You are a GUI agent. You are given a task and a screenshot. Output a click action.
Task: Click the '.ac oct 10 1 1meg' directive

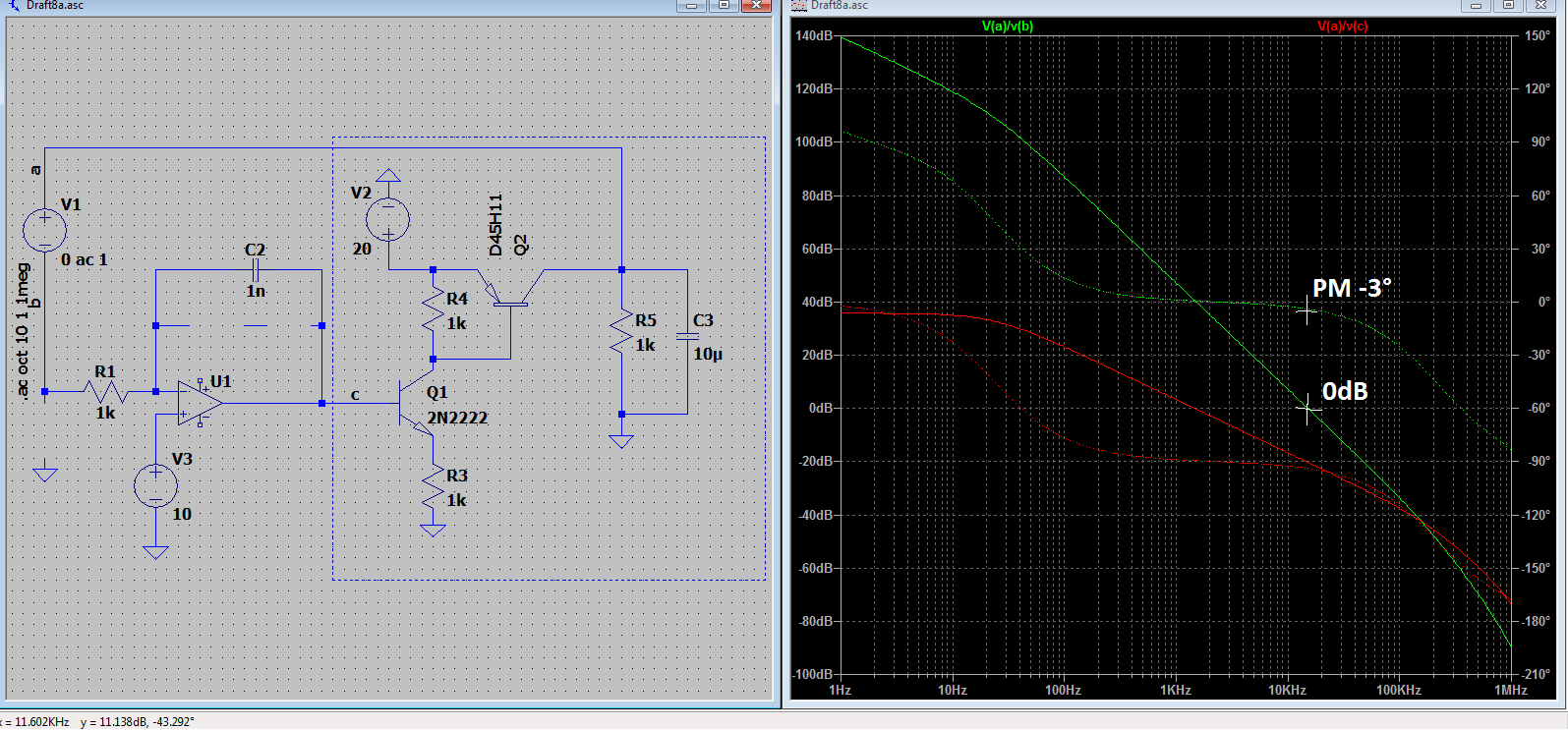tap(23, 331)
